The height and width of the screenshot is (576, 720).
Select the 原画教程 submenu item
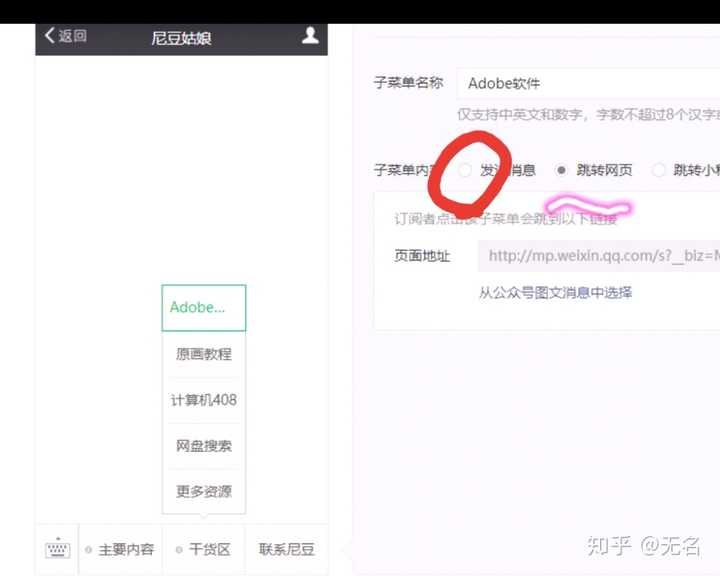tap(204, 354)
